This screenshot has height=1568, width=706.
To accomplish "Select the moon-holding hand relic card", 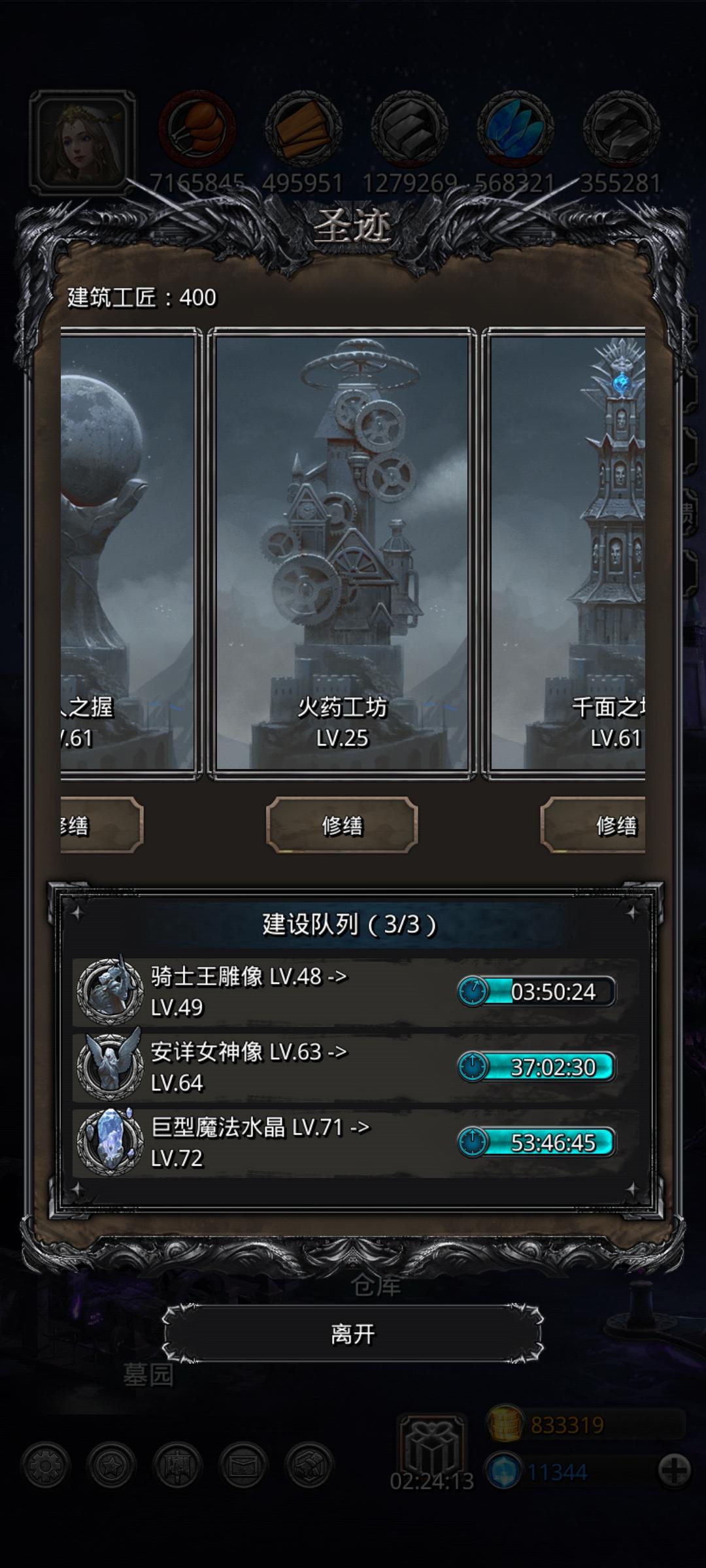I will click(131, 553).
